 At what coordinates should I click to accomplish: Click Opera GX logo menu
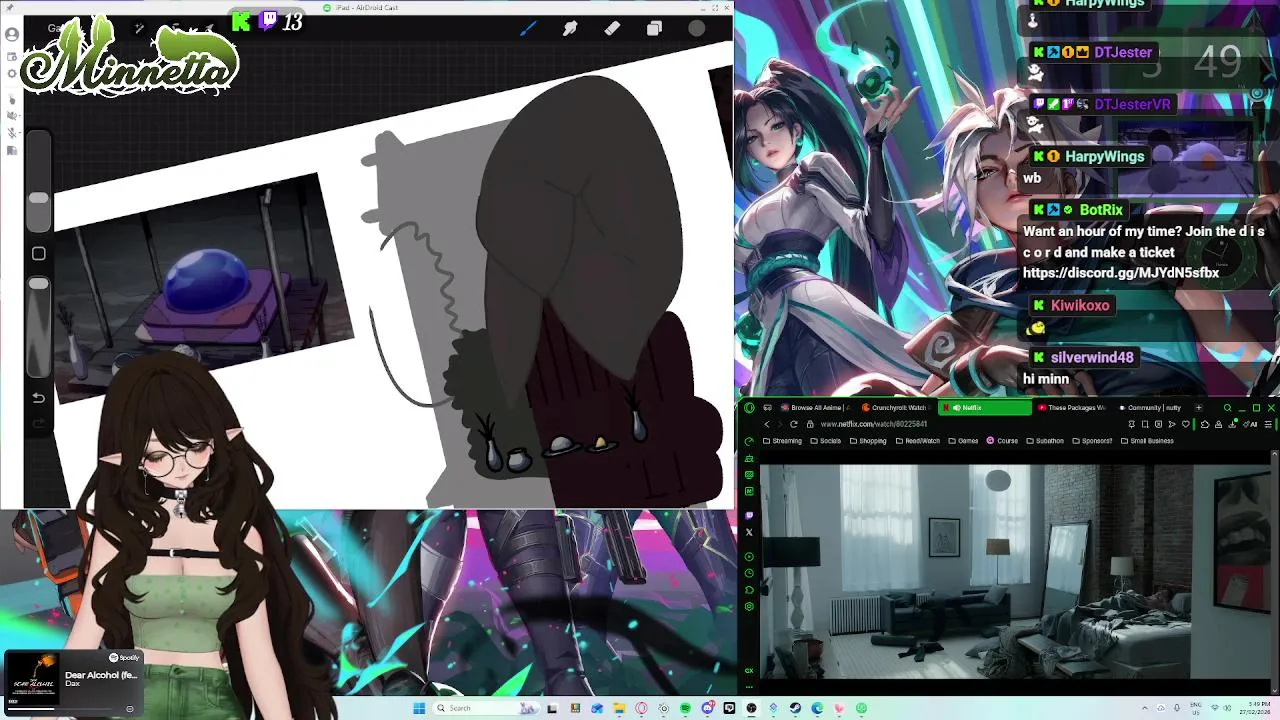[749, 408]
